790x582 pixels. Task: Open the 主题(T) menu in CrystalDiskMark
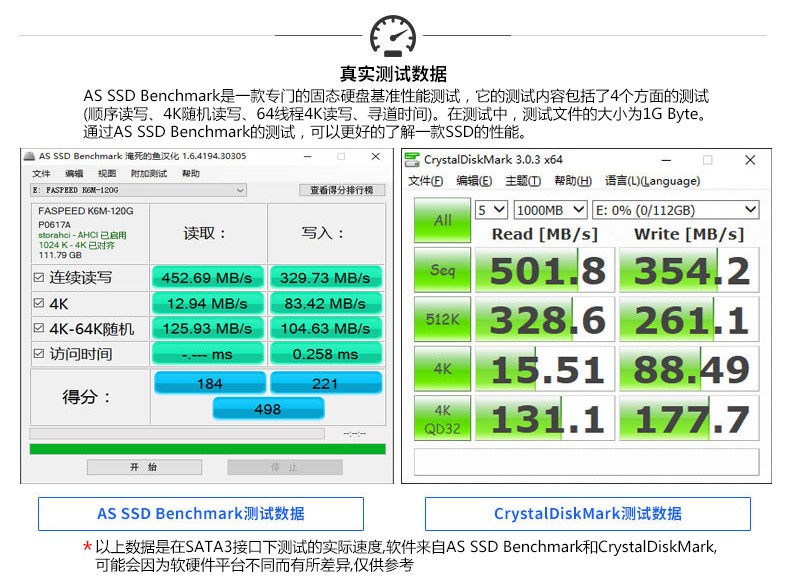[522, 181]
